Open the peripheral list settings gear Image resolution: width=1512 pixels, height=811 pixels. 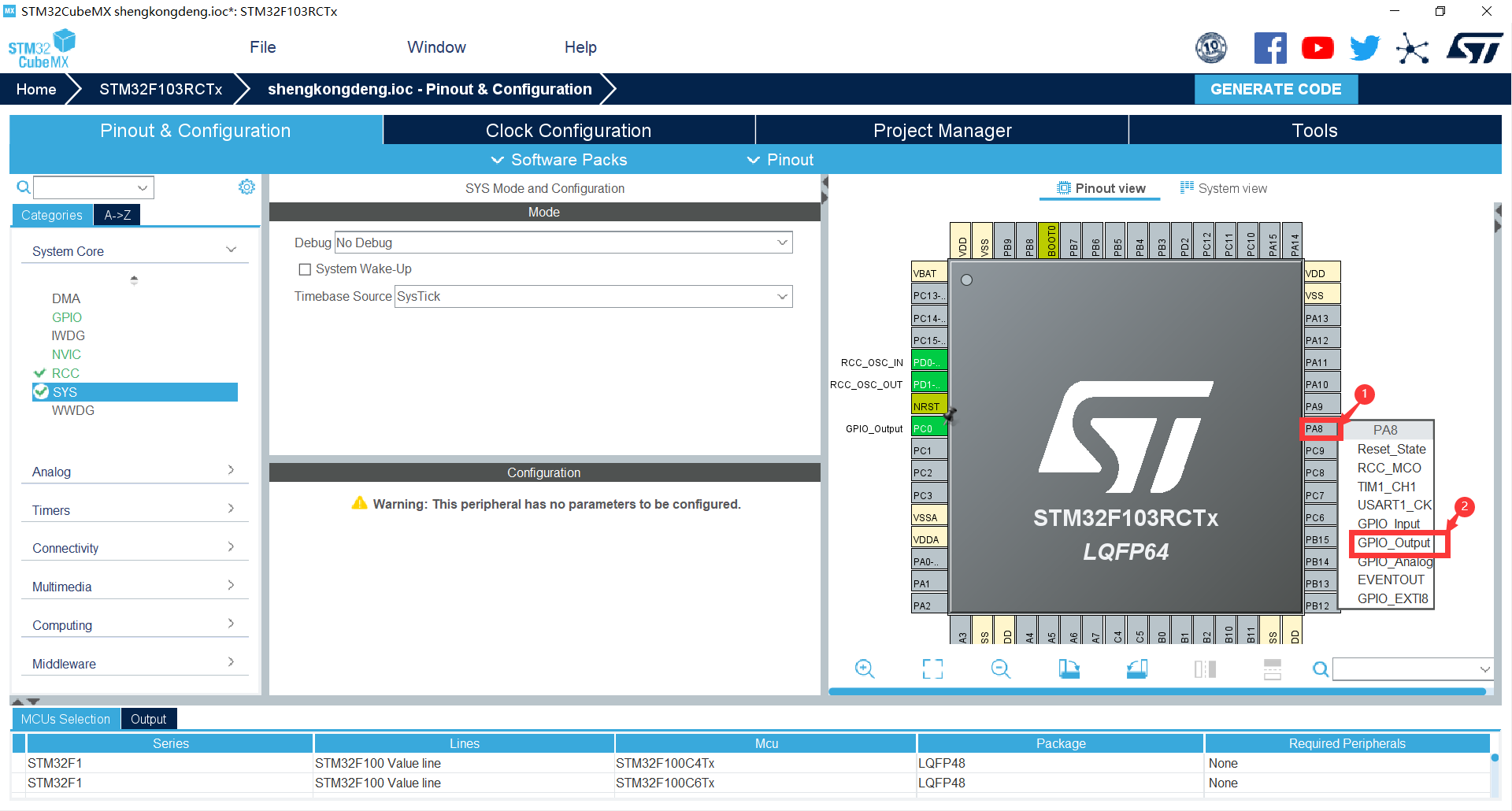tap(246, 187)
